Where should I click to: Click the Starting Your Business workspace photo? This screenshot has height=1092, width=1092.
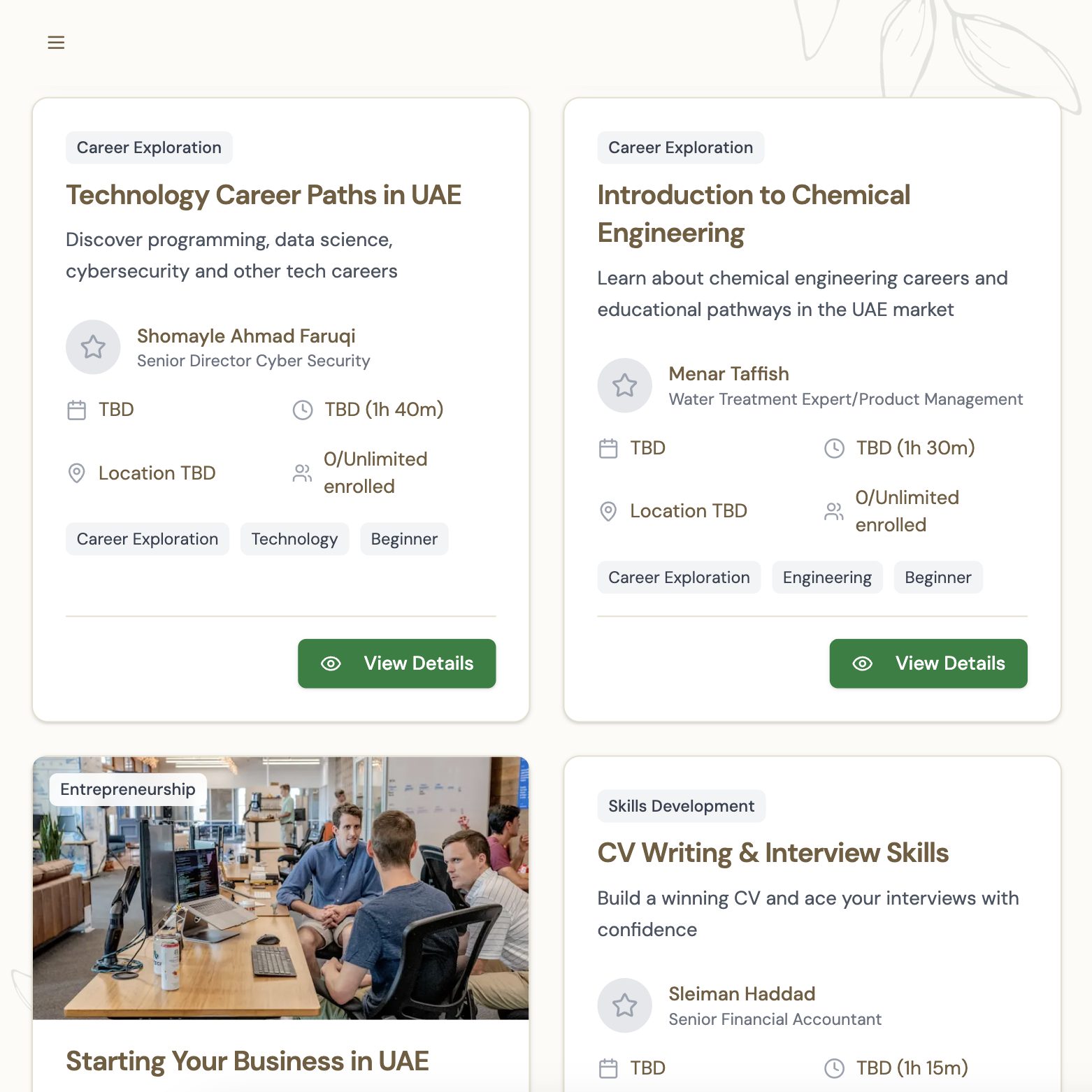[280, 888]
